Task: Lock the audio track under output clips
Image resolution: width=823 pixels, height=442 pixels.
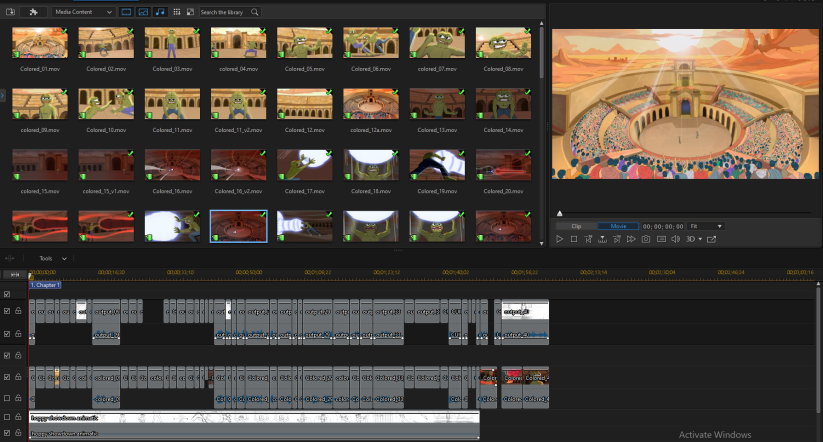Action: coord(18,334)
